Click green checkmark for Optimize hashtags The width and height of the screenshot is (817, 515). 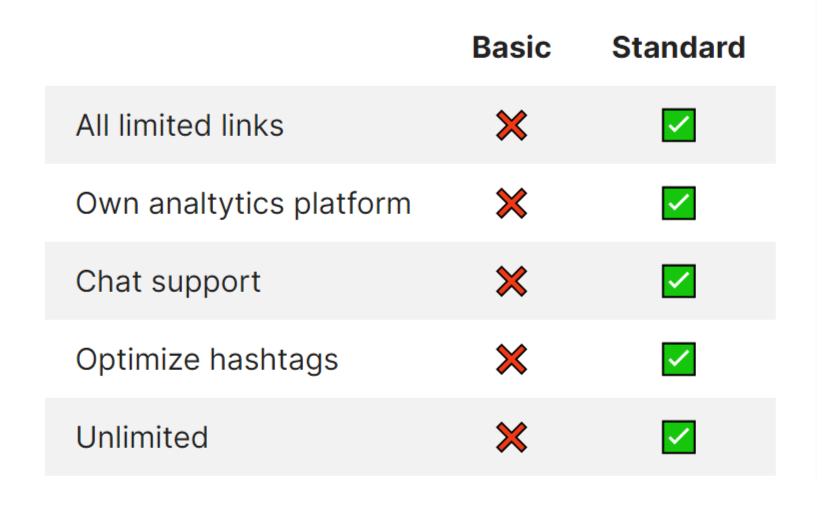click(678, 359)
